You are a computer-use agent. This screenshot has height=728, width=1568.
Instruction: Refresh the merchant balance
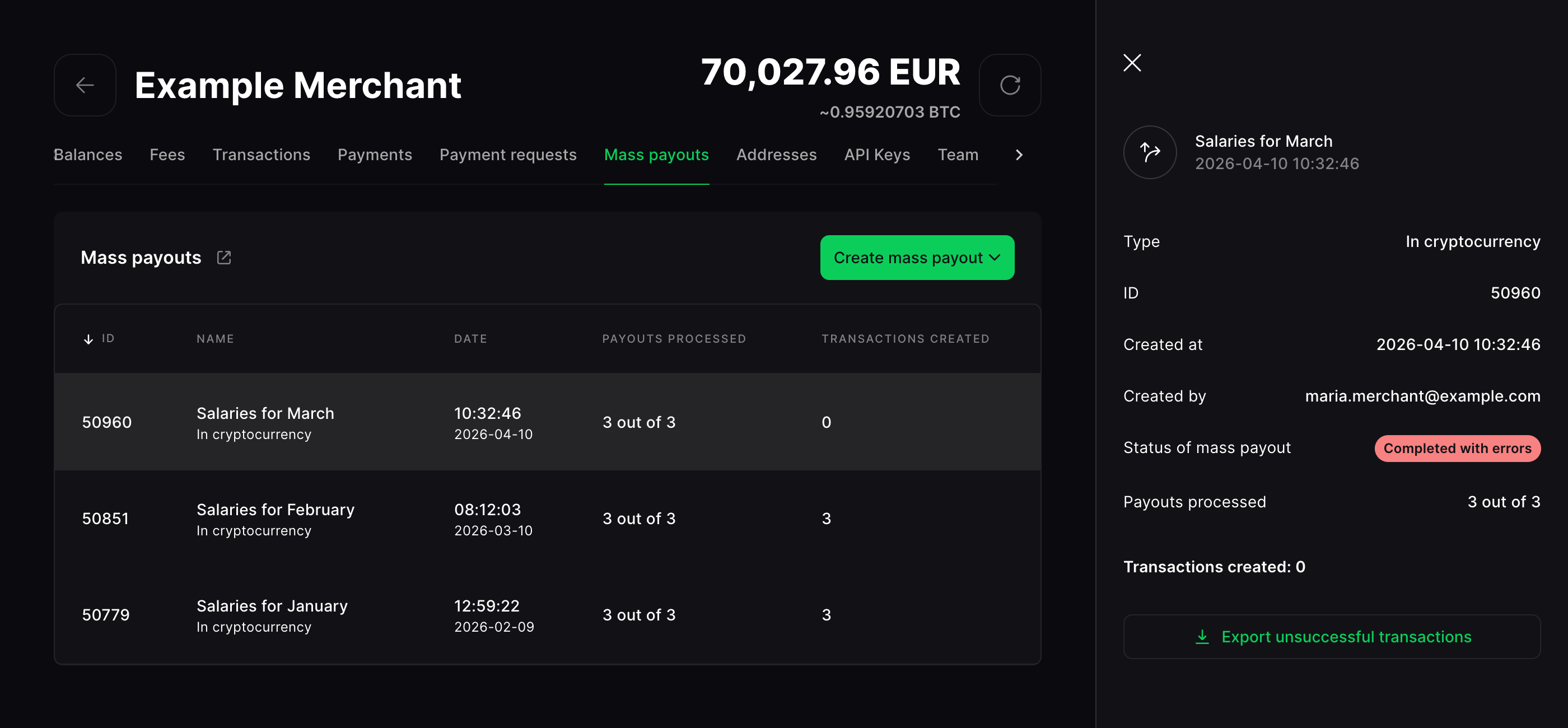point(1009,85)
